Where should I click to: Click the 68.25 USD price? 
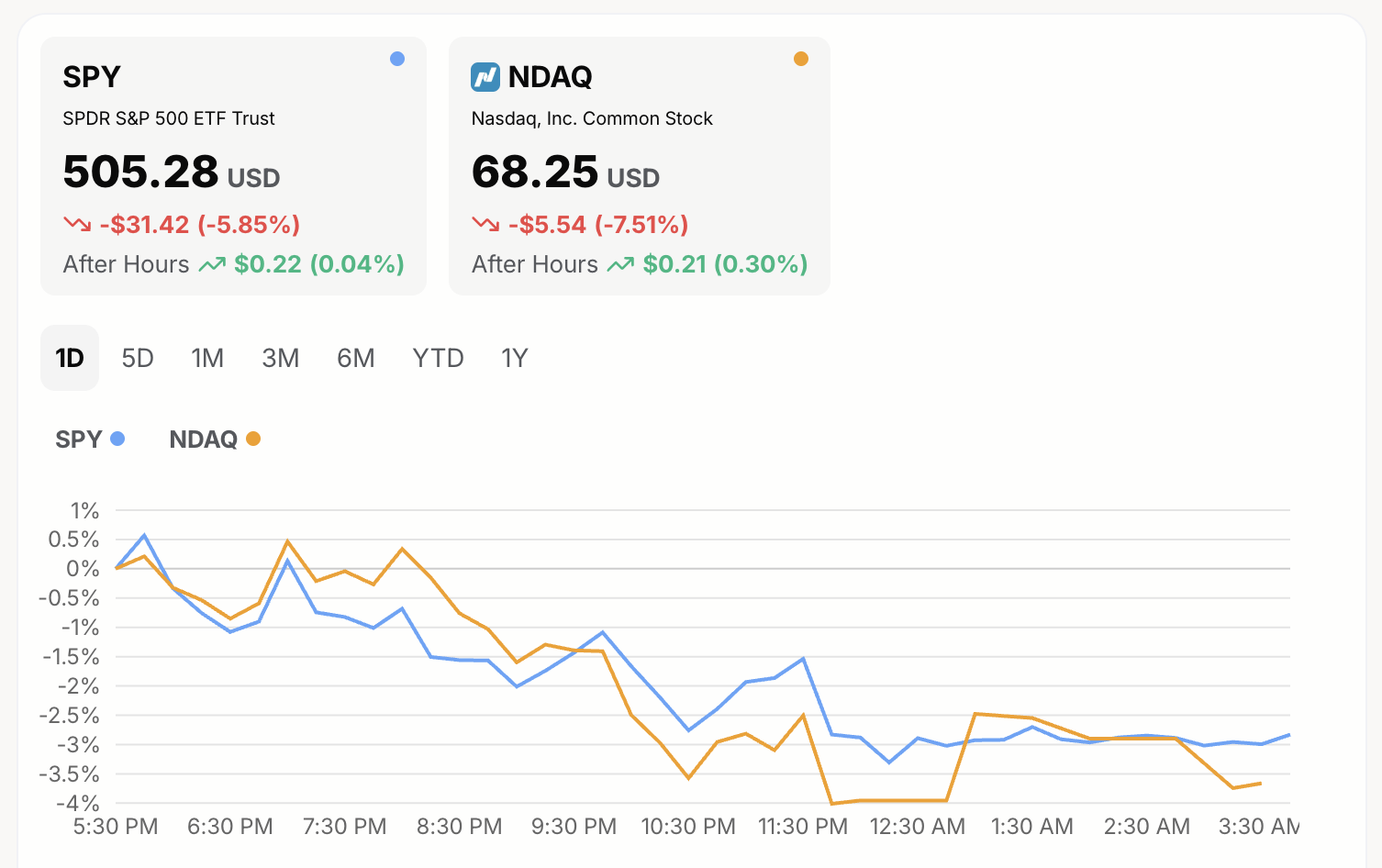point(565,172)
